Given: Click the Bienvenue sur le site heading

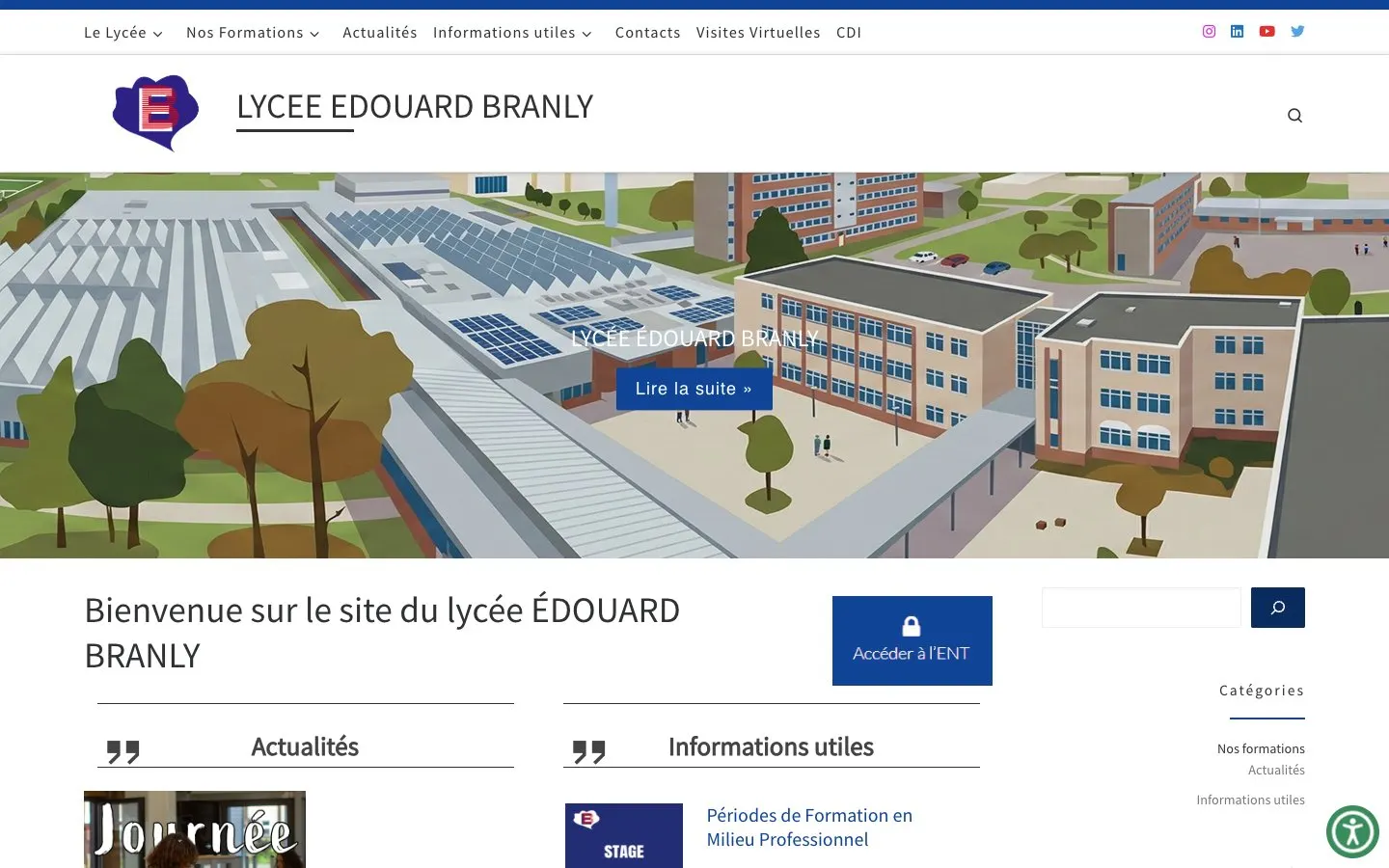Looking at the screenshot, I should [x=382, y=633].
